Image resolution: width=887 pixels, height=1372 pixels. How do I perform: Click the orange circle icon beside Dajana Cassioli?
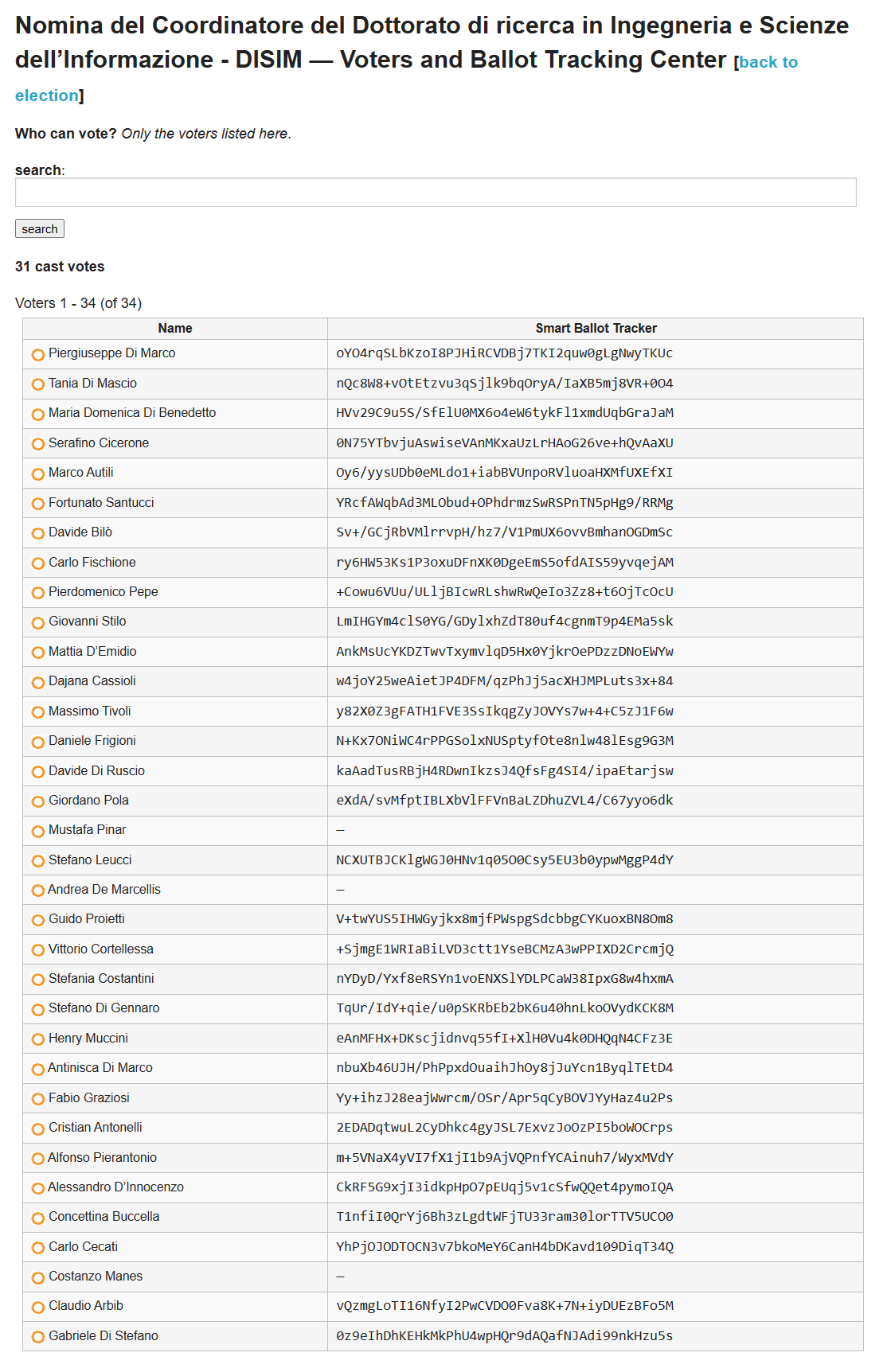(x=38, y=683)
